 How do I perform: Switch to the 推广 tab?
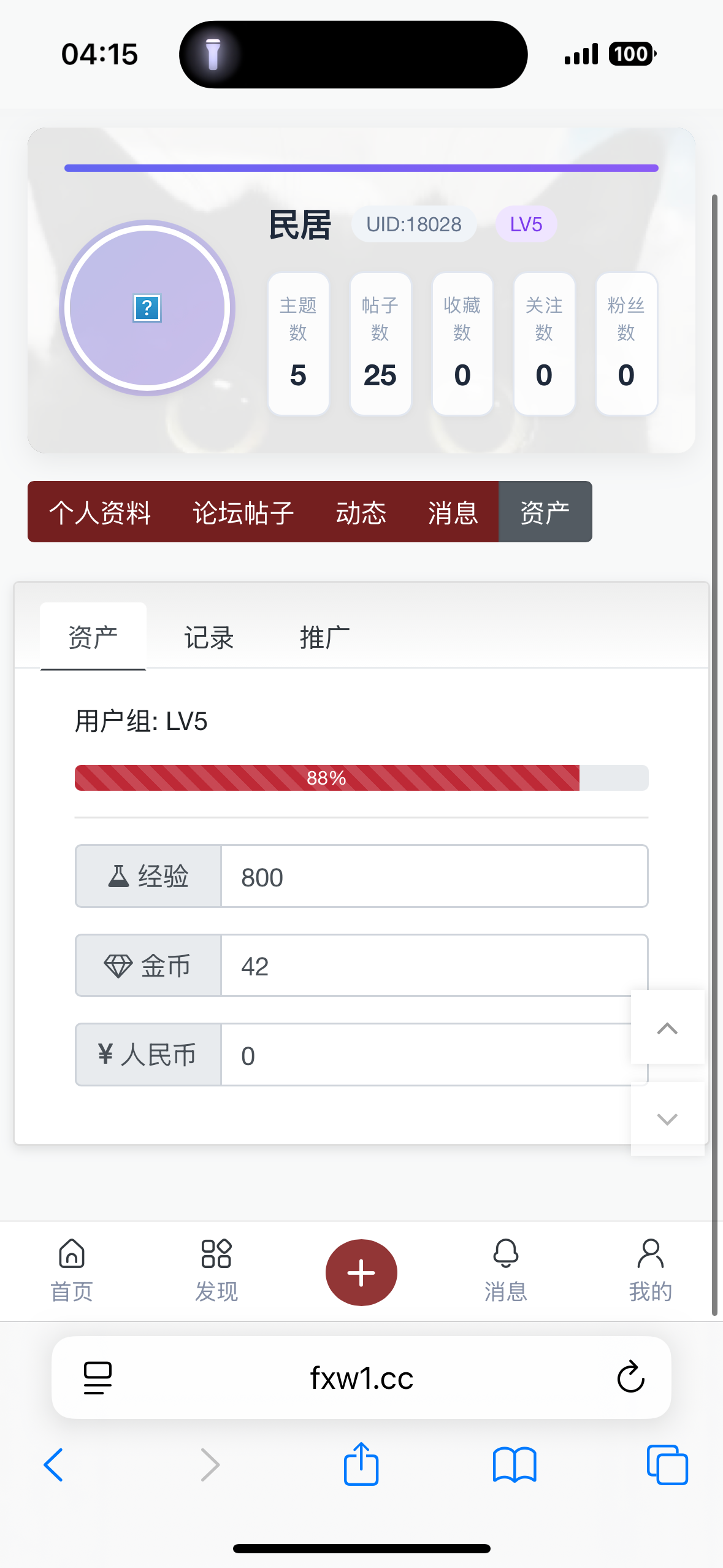tap(324, 637)
